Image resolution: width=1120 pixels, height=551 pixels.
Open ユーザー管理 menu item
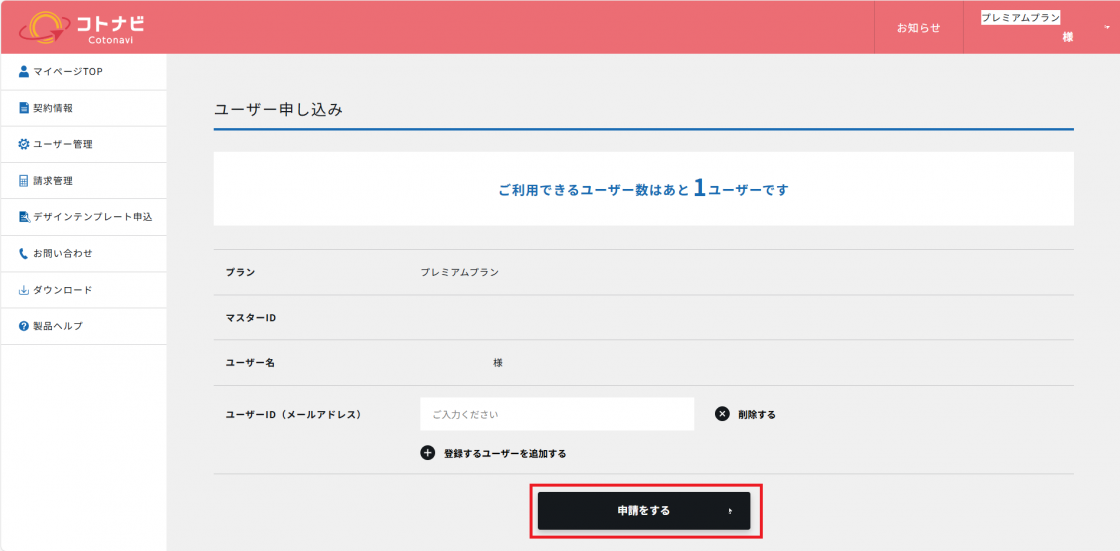coord(63,144)
